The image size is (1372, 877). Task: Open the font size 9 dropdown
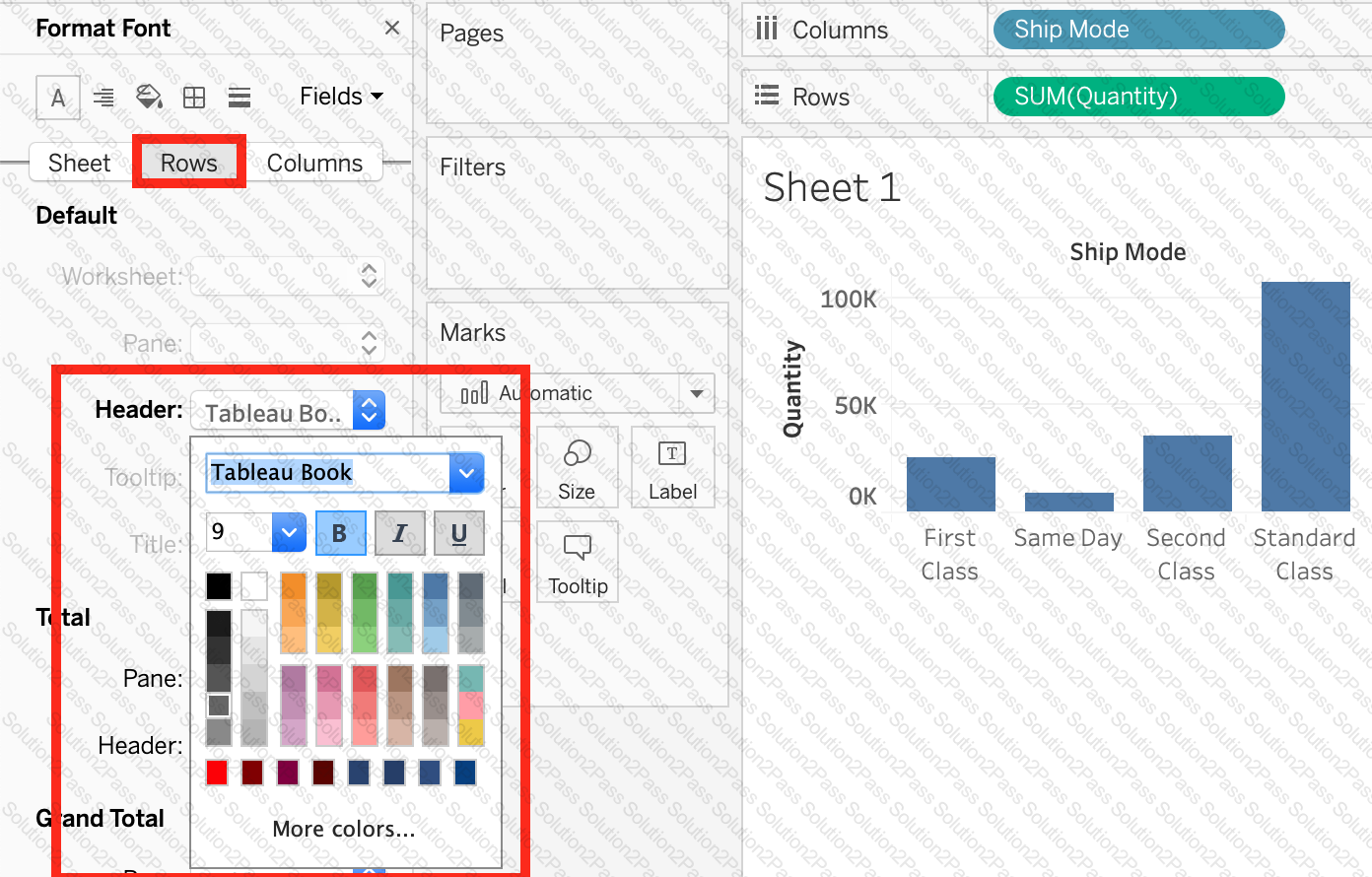pos(288,533)
